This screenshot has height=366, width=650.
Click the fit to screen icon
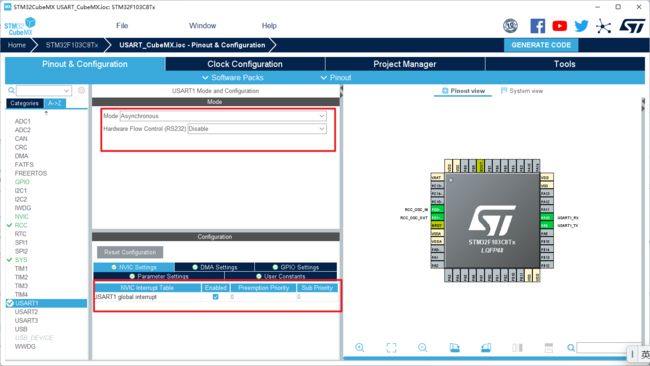point(391,347)
